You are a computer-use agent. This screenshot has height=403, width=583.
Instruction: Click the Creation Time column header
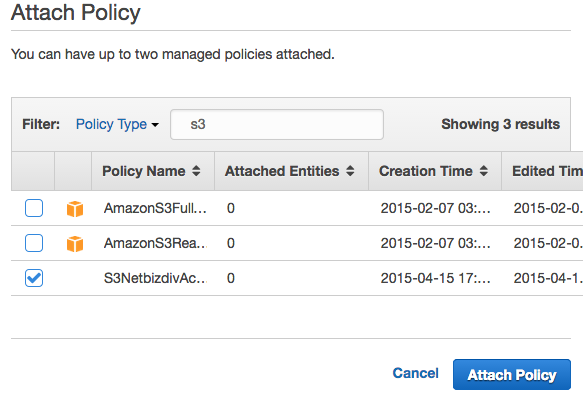coord(435,171)
